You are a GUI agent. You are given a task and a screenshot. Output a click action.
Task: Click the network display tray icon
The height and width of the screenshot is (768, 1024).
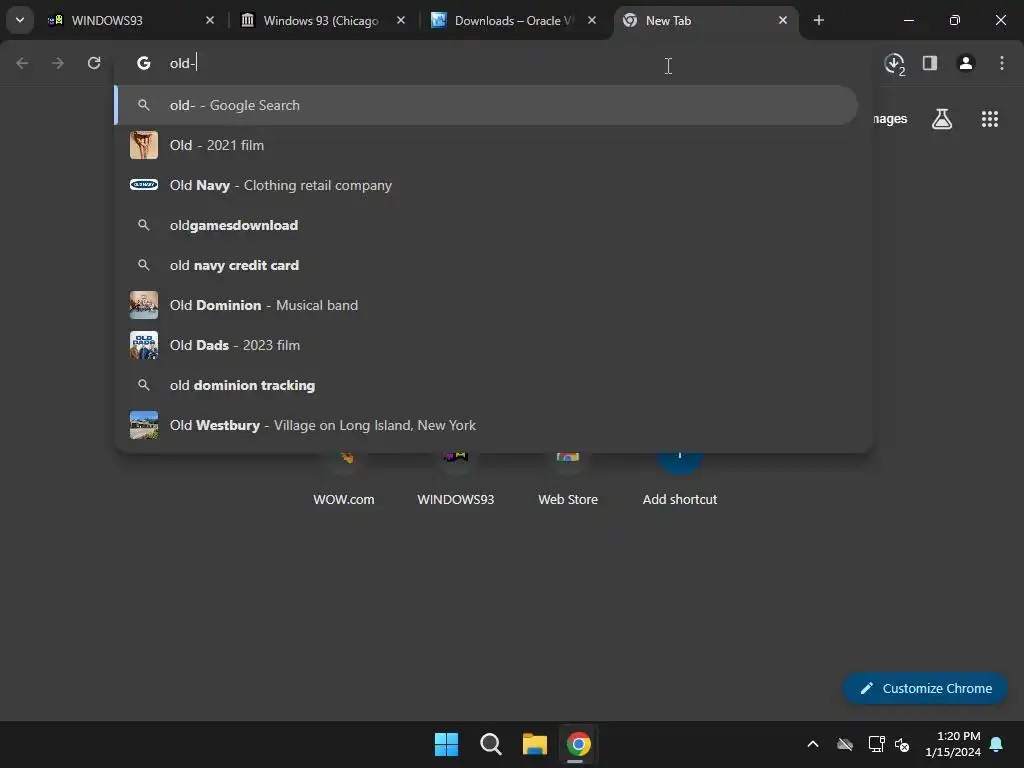[876, 744]
